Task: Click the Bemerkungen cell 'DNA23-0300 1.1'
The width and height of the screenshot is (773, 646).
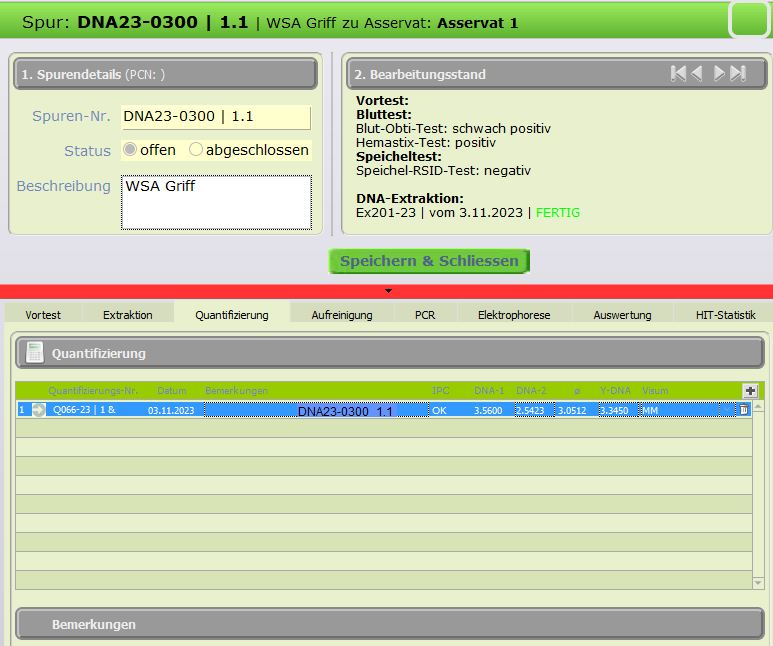Action: [316, 410]
